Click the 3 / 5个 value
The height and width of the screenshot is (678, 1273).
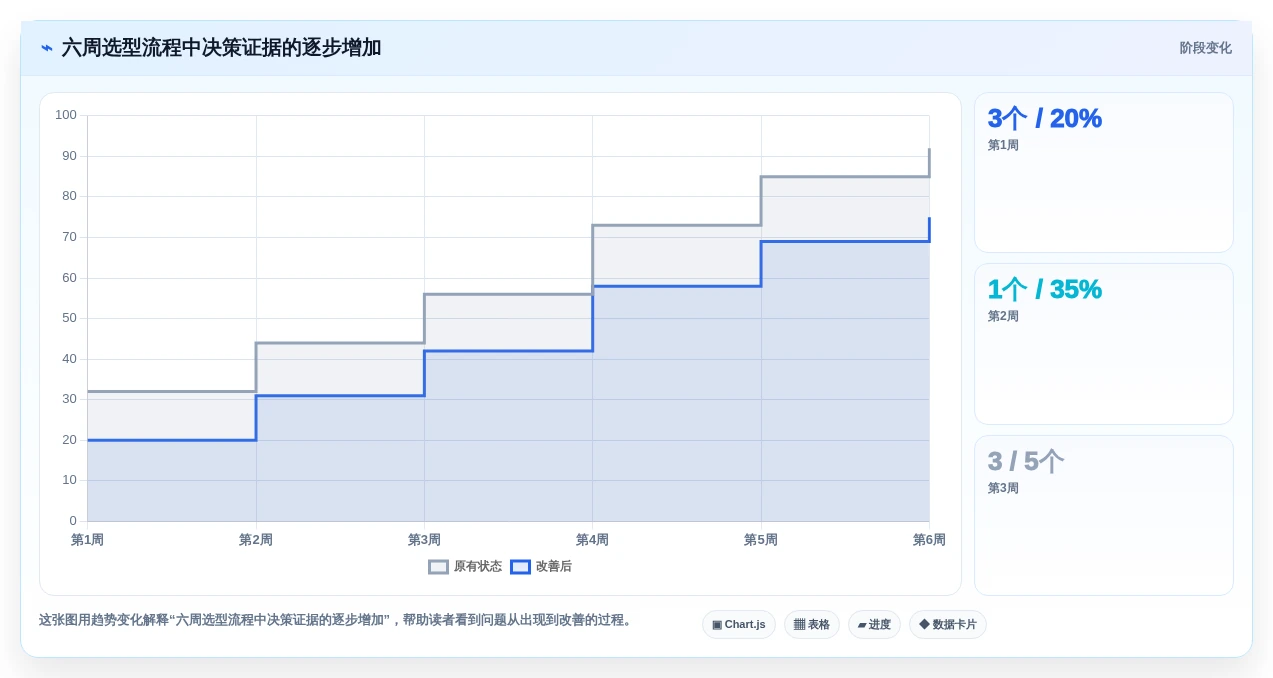pos(1025,461)
